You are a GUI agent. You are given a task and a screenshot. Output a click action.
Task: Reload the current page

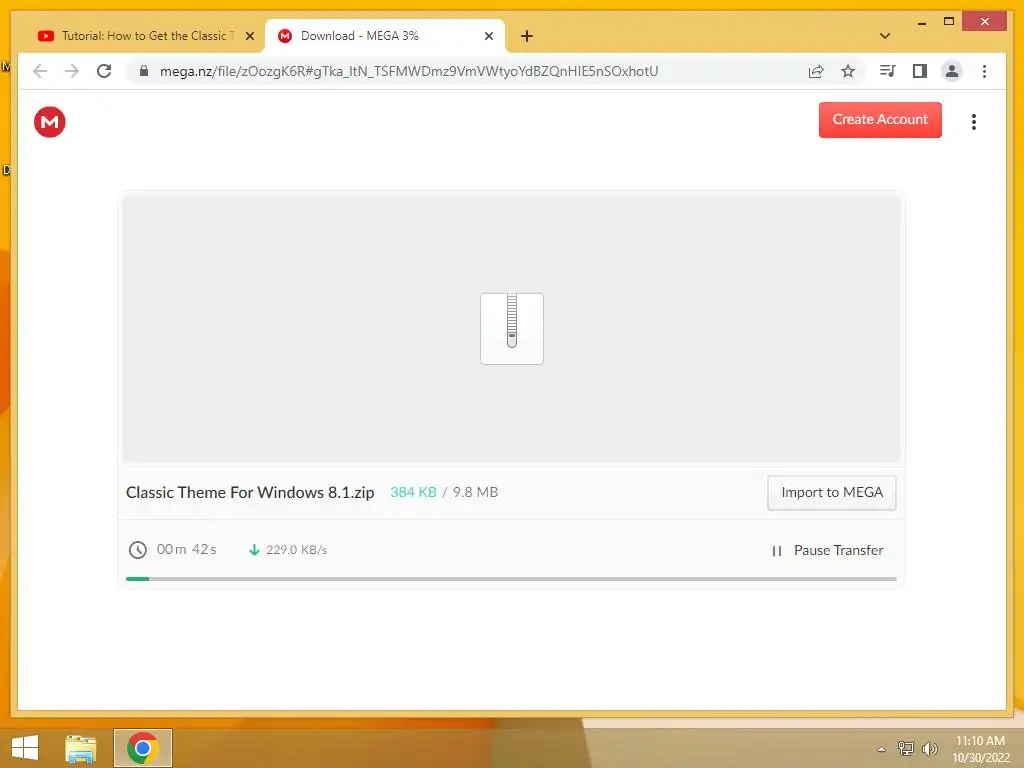[104, 71]
